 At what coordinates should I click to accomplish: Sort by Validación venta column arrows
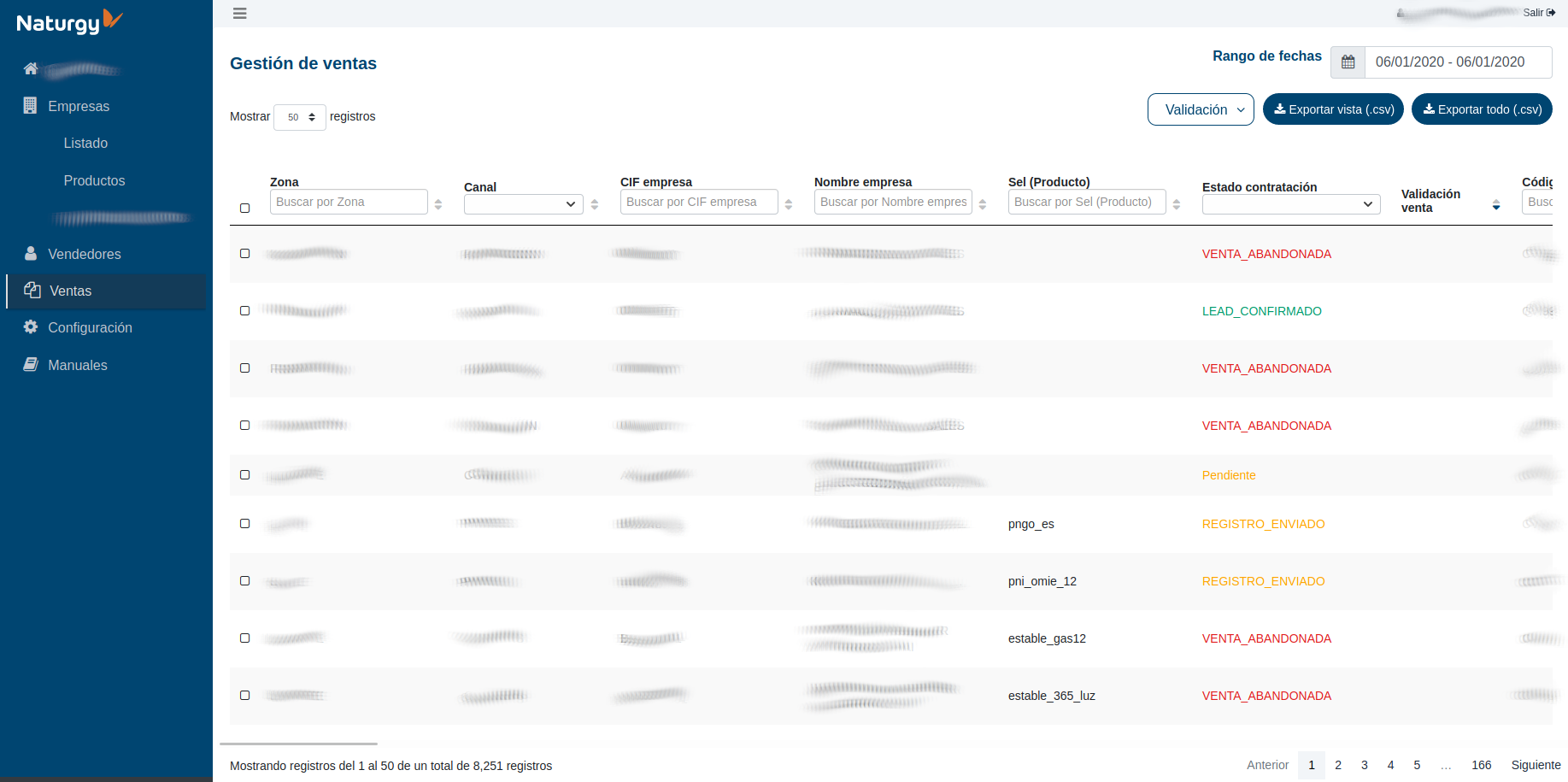click(1496, 205)
